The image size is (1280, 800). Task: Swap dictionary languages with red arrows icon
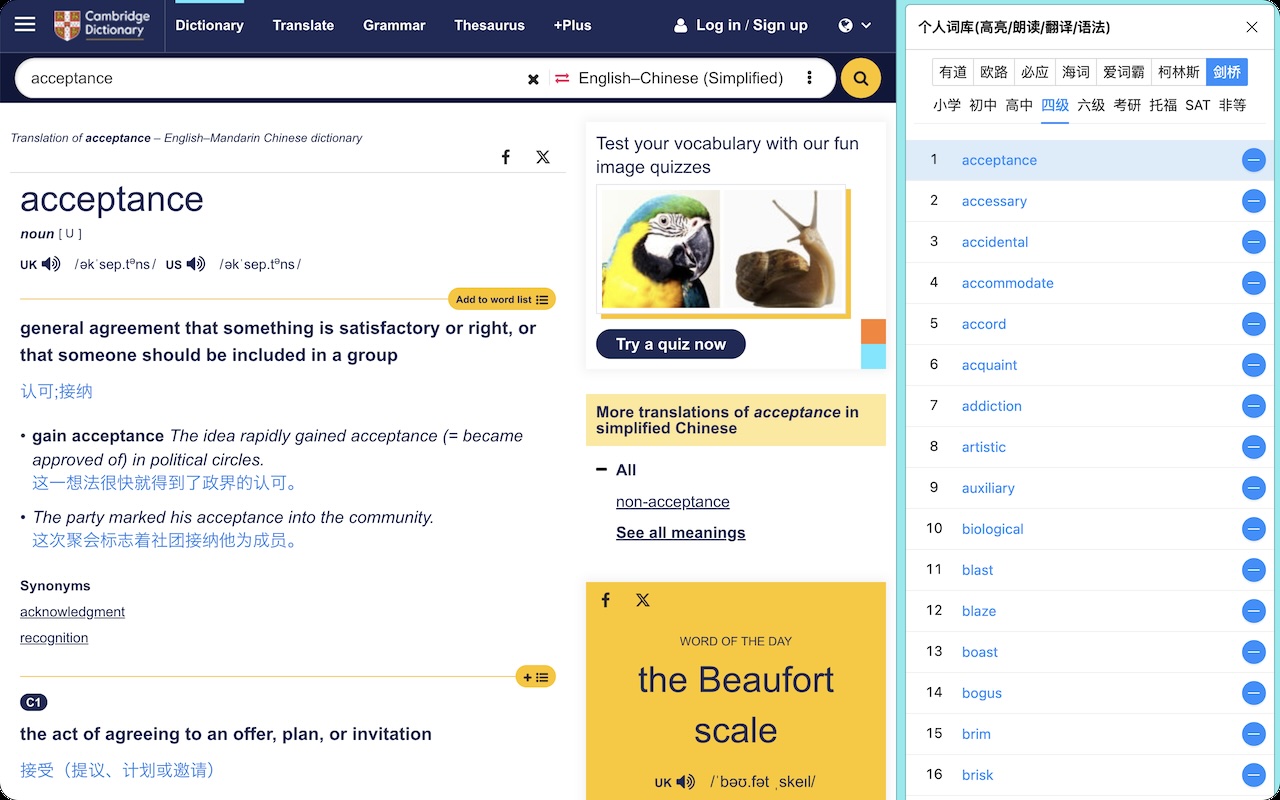click(x=562, y=78)
